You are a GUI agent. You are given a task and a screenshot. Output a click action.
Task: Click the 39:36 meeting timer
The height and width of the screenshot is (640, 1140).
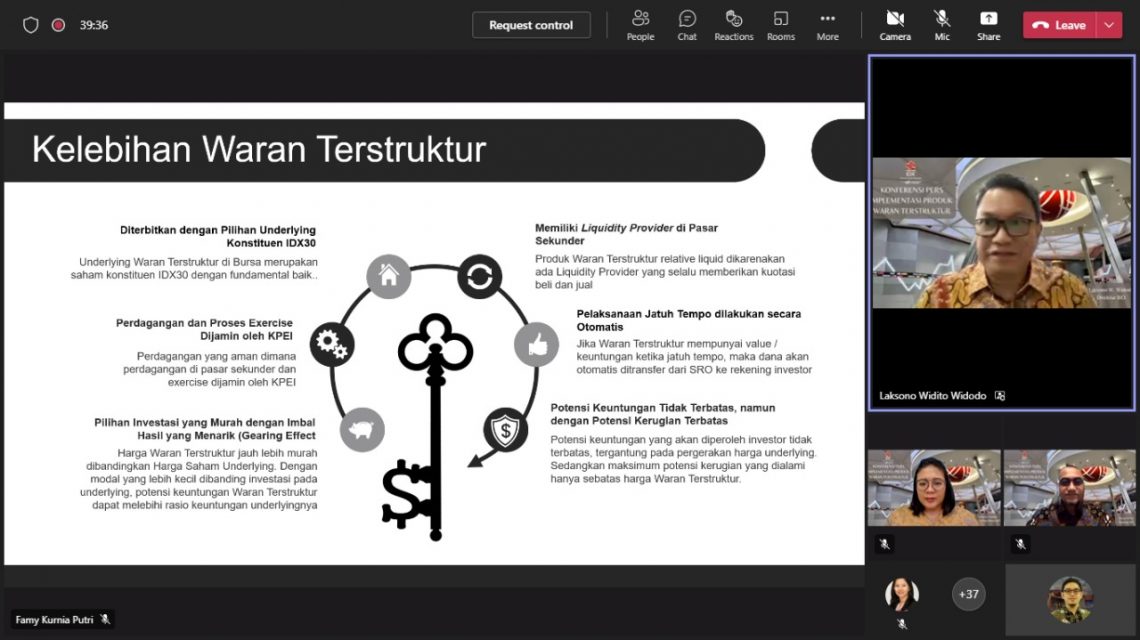[94, 24]
